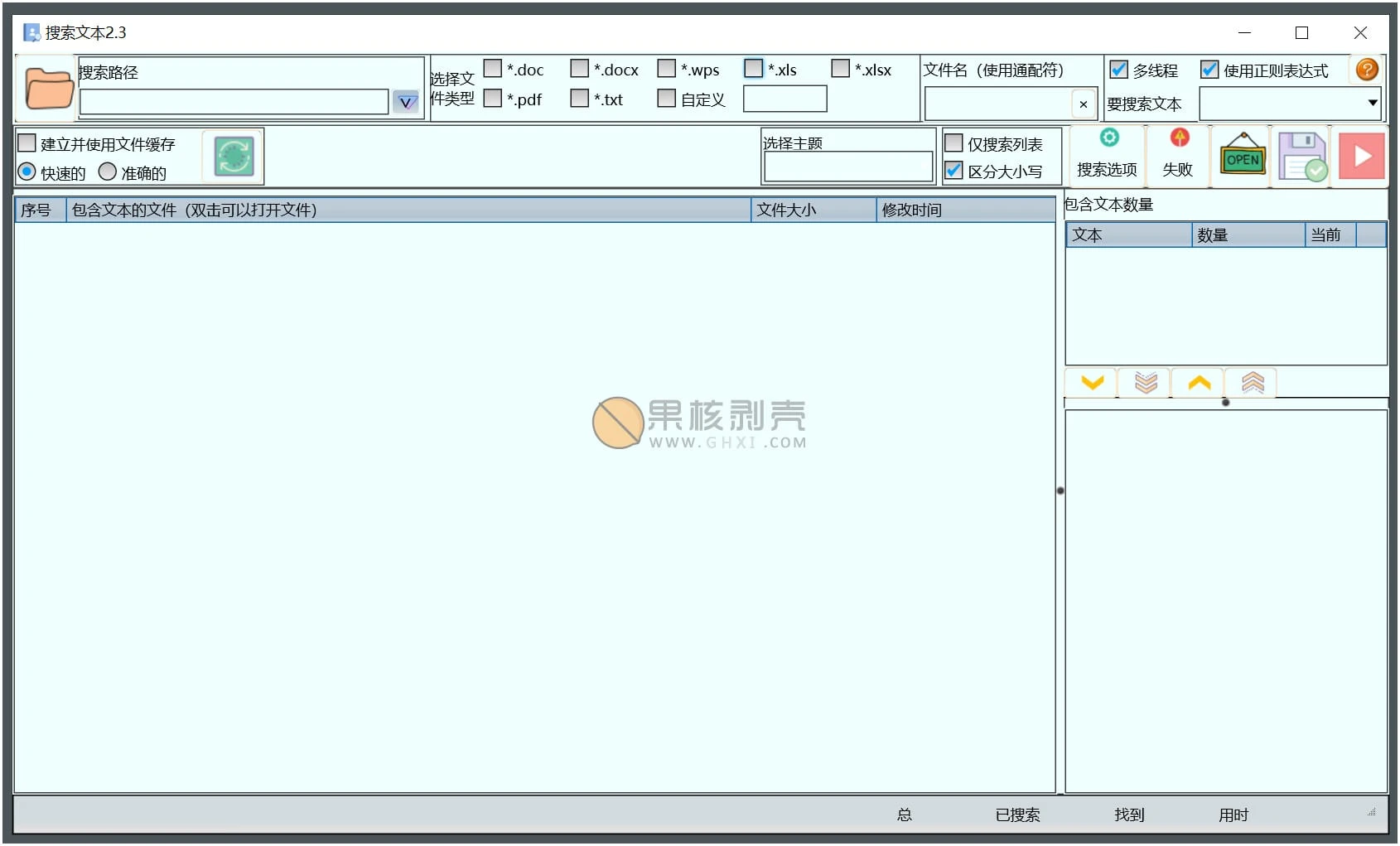
Task: Jump to next match with down chevron
Action: [x=1093, y=383]
